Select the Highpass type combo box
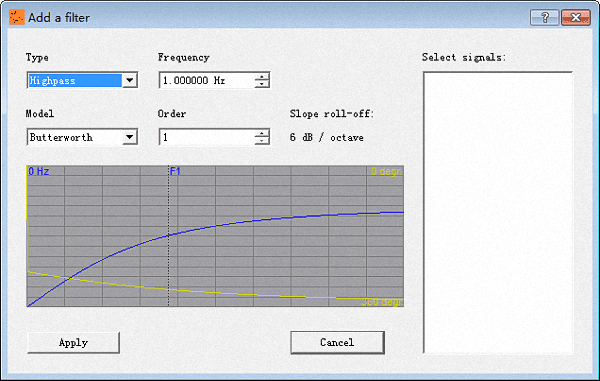The width and height of the screenshot is (600, 381). point(82,80)
